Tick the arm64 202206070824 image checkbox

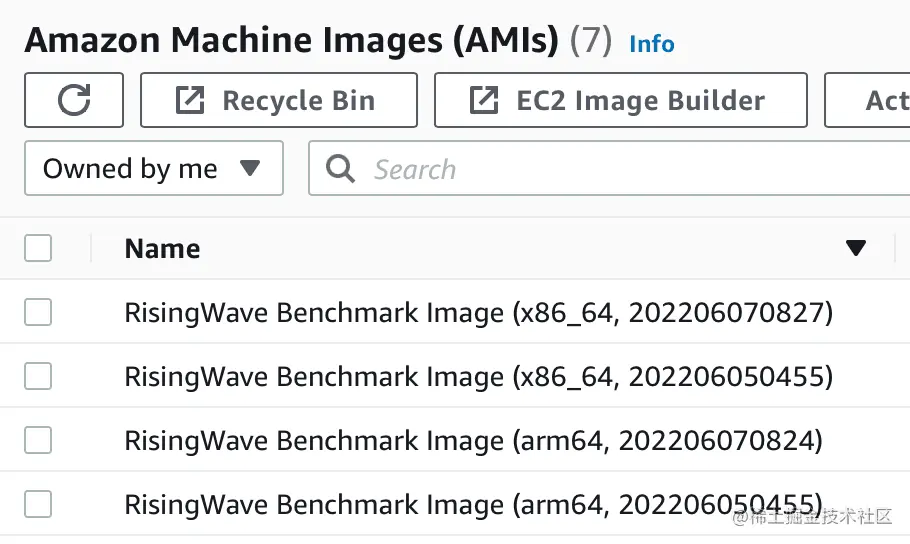(x=38, y=441)
